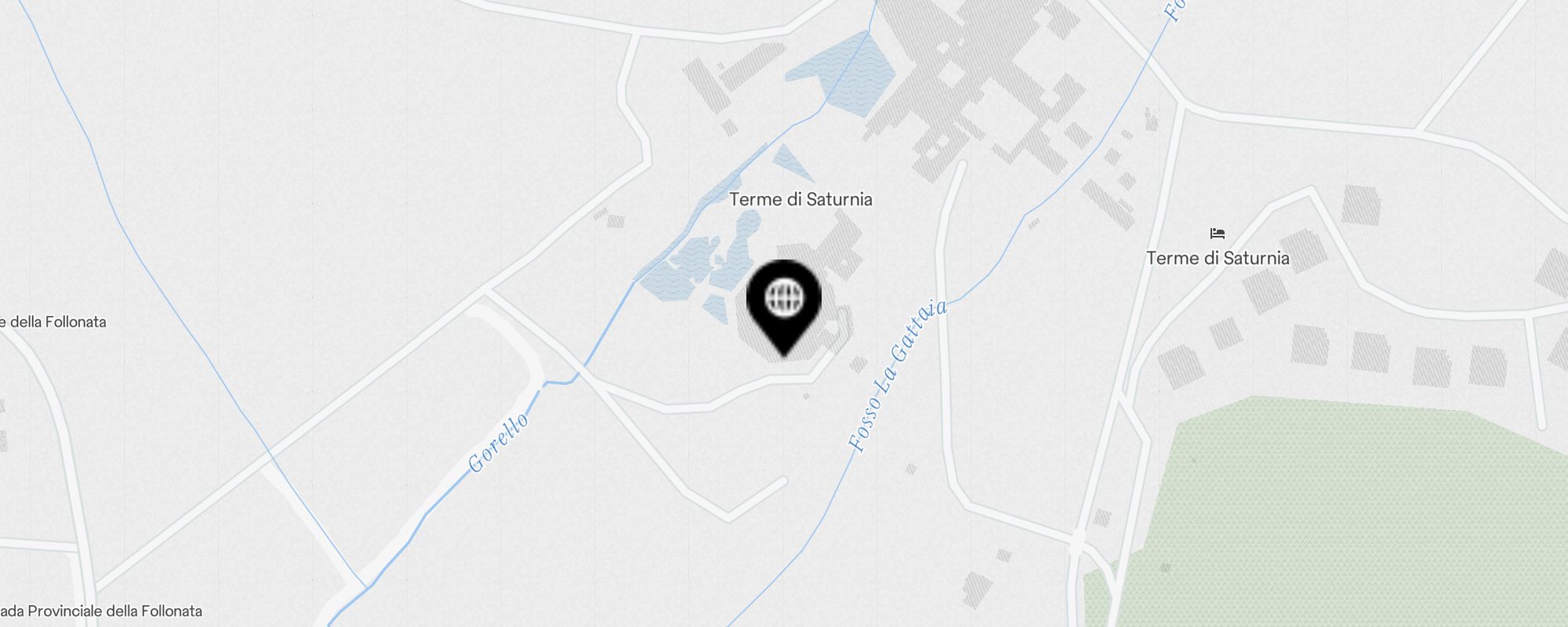
Task: Select the long narrow building left of top pond
Action: click(x=708, y=84)
